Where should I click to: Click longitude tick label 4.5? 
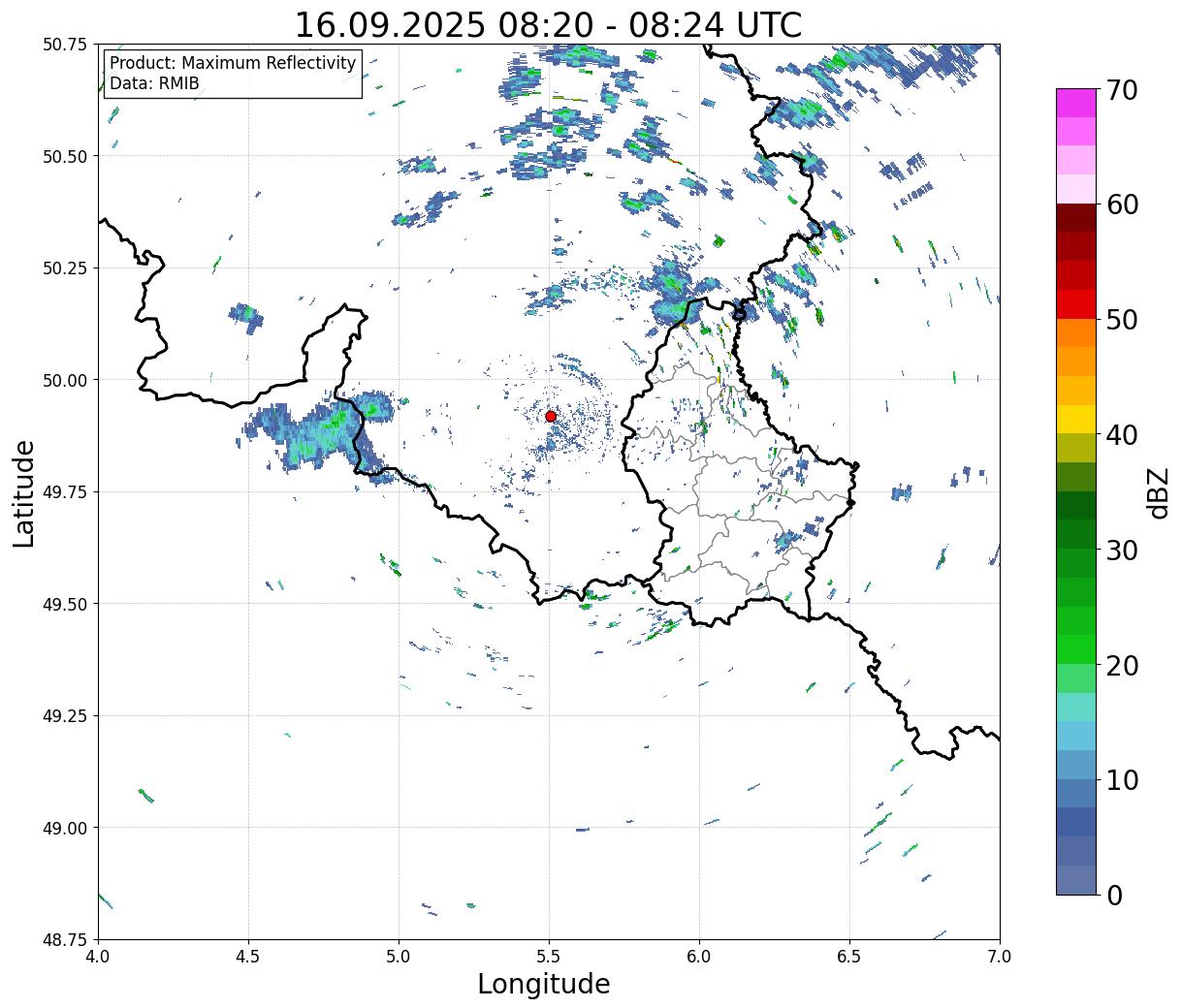tap(248, 957)
